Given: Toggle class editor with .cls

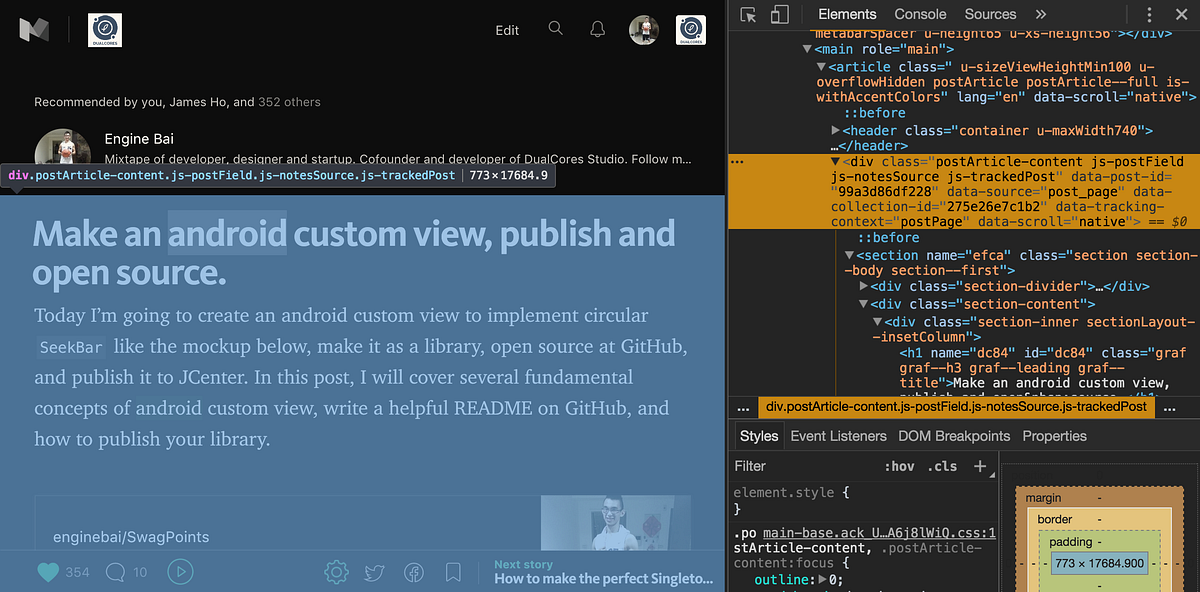Looking at the screenshot, I should (941, 466).
